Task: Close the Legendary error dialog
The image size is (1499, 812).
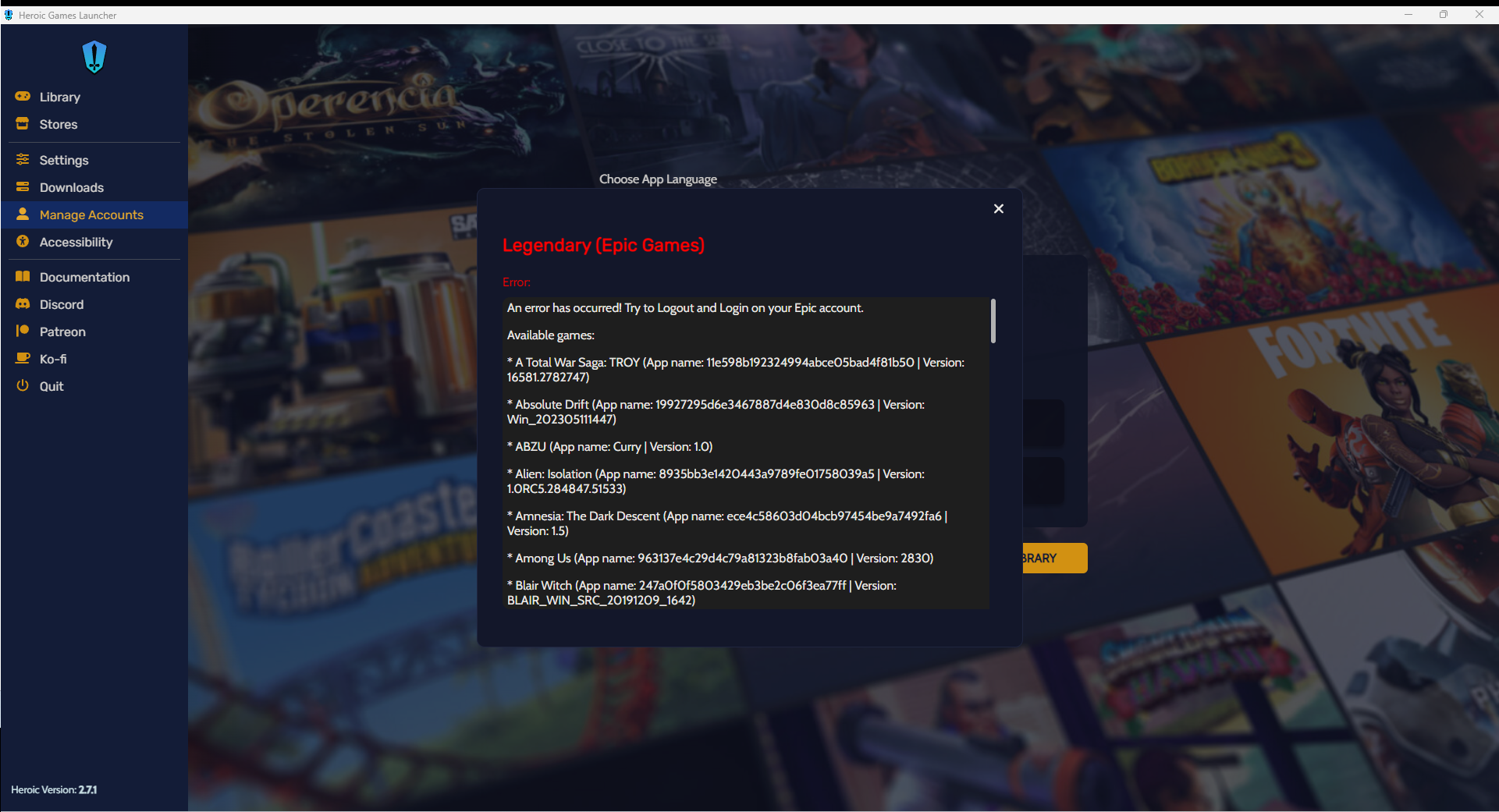Action: pyautogui.click(x=999, y=208)
